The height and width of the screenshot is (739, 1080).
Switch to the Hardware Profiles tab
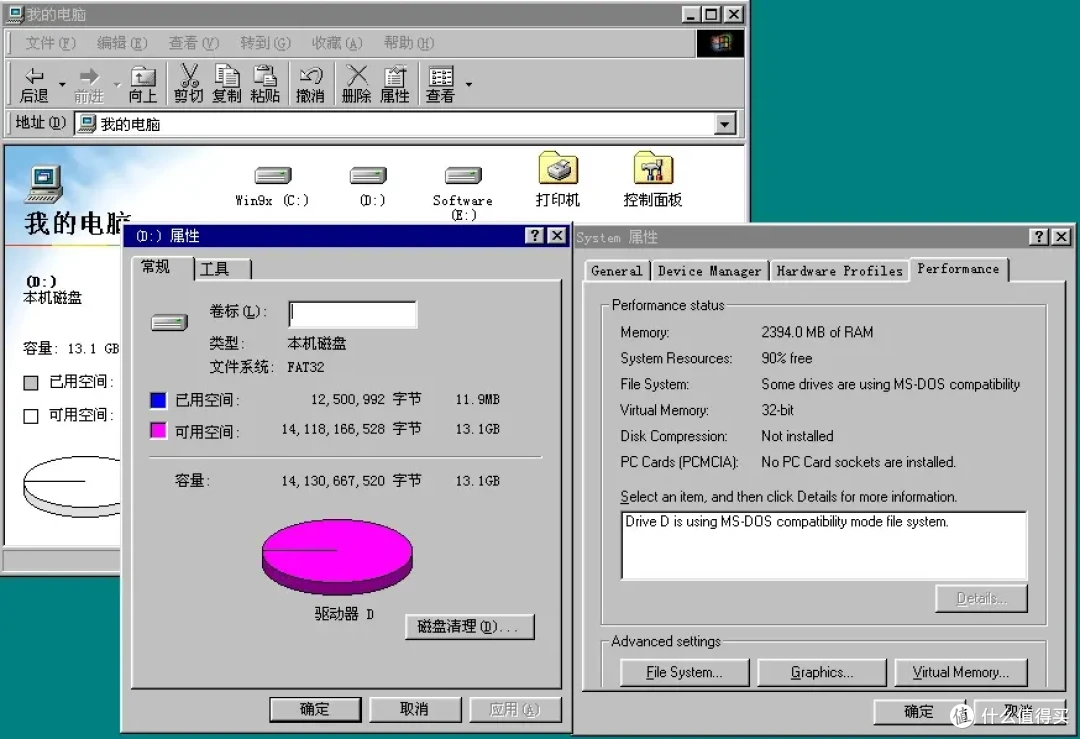point(839,271)
